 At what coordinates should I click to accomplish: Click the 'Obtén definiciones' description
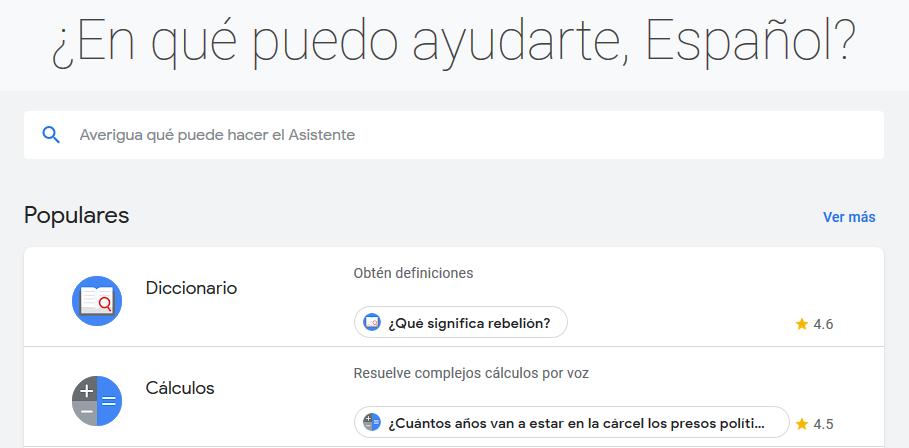coord(413,273)
